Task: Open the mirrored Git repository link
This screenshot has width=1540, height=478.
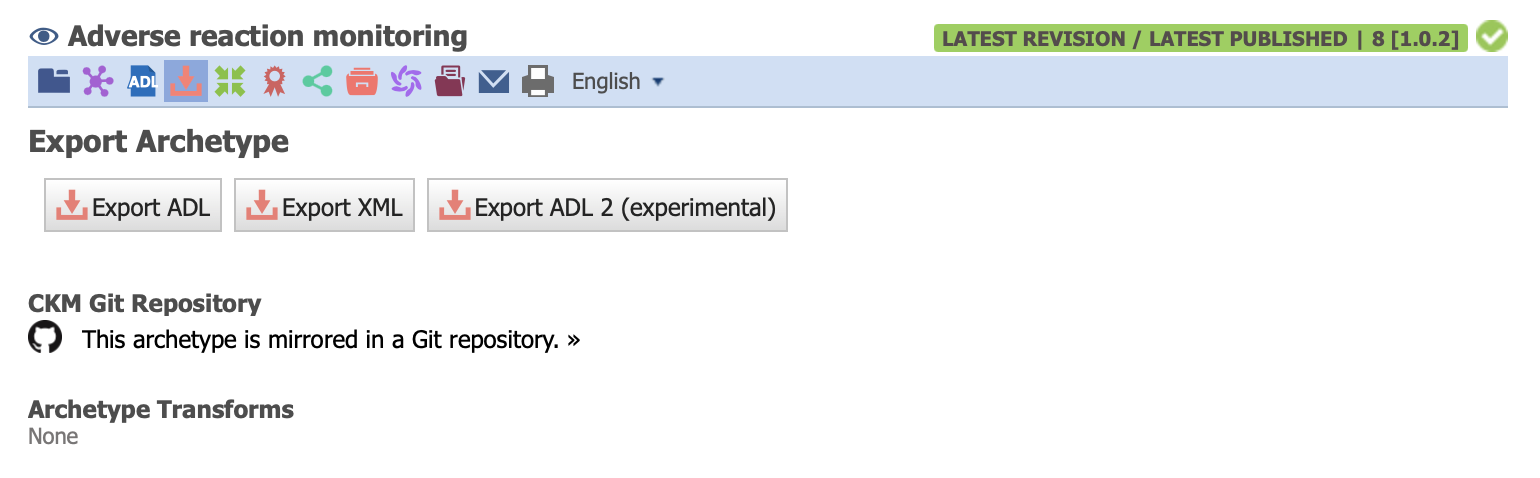Action: (331, 339)
